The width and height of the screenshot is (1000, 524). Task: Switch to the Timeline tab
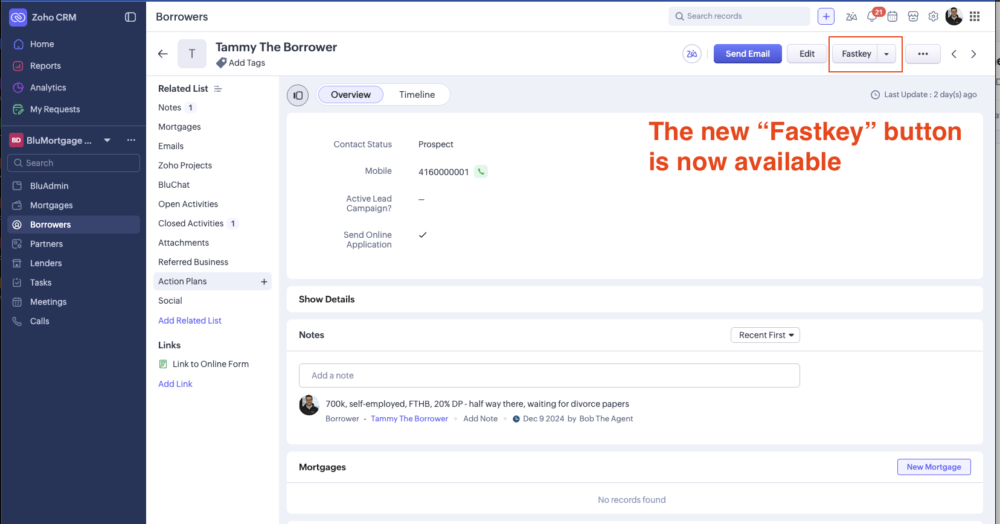click(417, 95)
